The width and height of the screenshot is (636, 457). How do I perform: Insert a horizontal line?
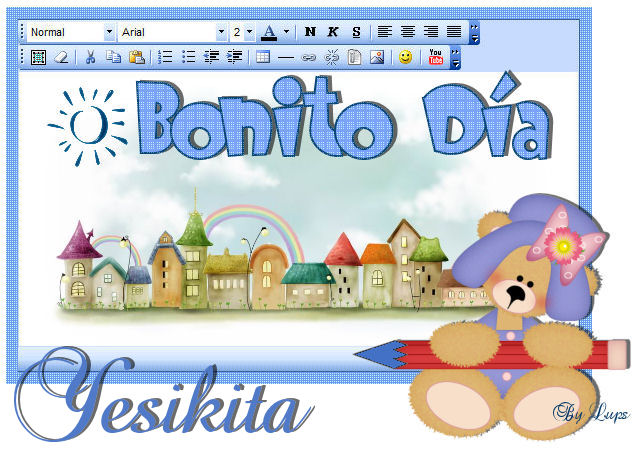pos(286,58)
